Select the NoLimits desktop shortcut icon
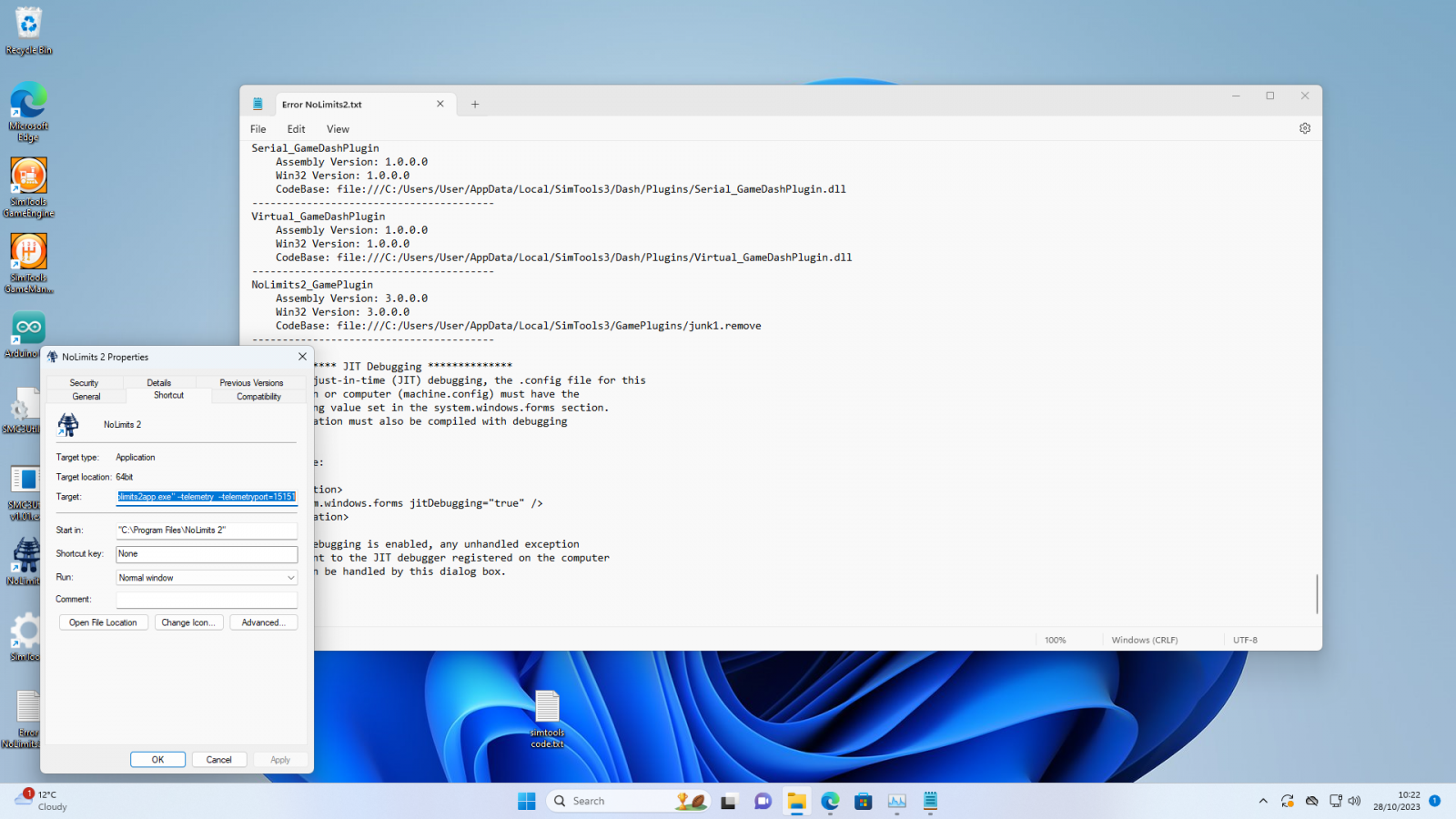This screenshot has height=819, width=1456. tap(24, 561)
